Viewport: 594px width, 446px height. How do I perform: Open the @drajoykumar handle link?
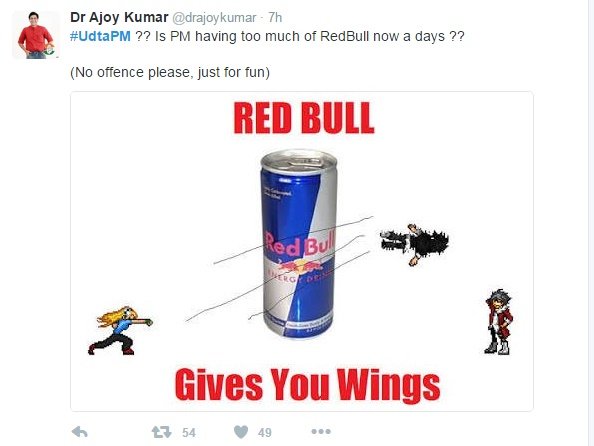[214, 18]
